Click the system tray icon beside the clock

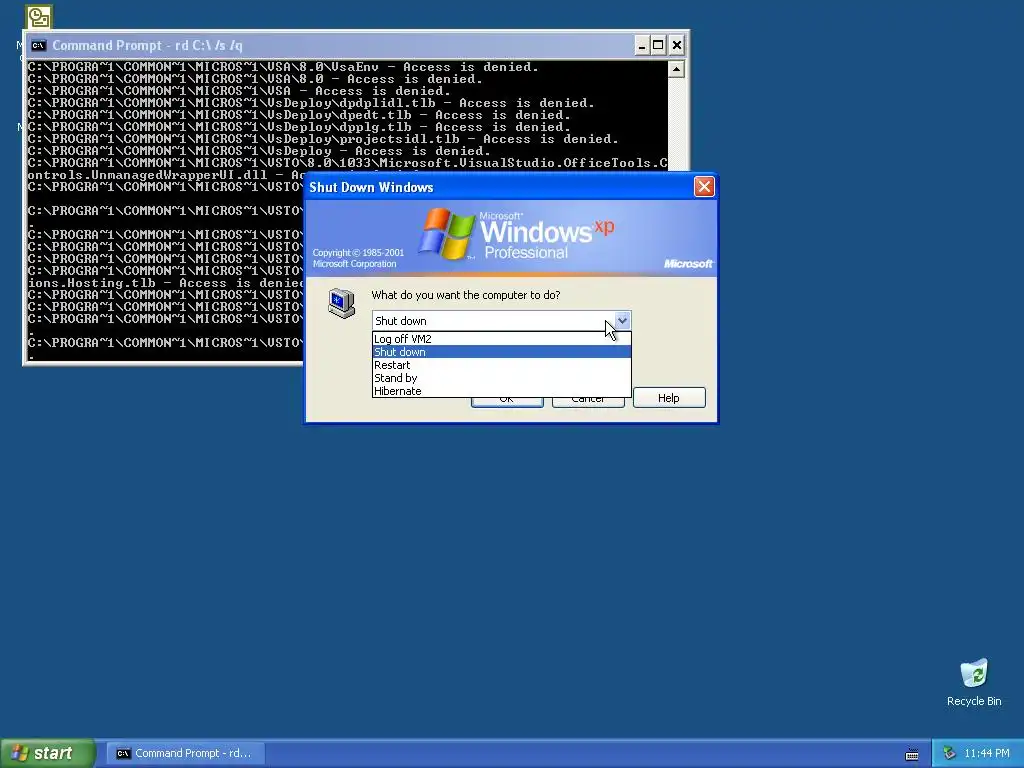coord(950,754)
